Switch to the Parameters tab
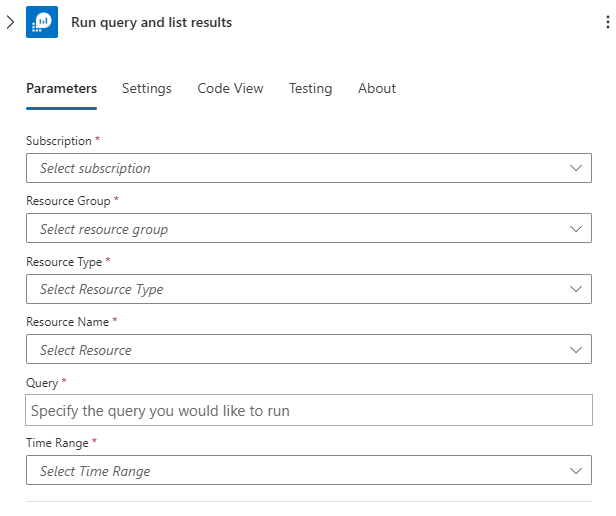 [61, 88]
